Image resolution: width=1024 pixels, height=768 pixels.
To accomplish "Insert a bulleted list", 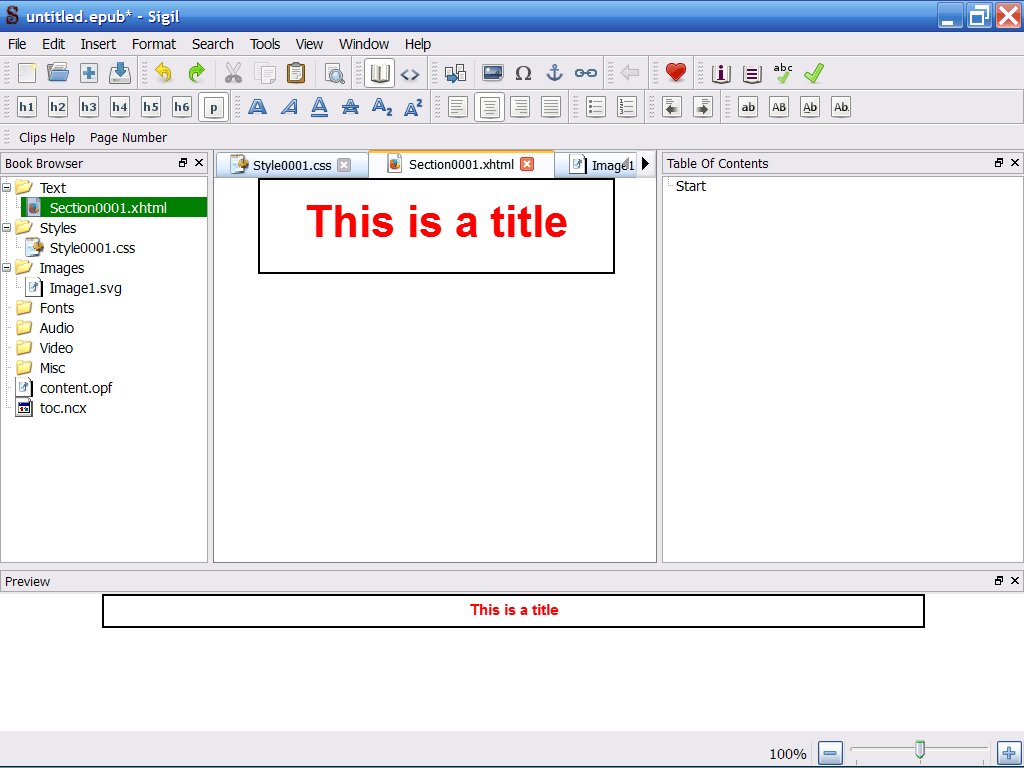I will pos(596,107).
